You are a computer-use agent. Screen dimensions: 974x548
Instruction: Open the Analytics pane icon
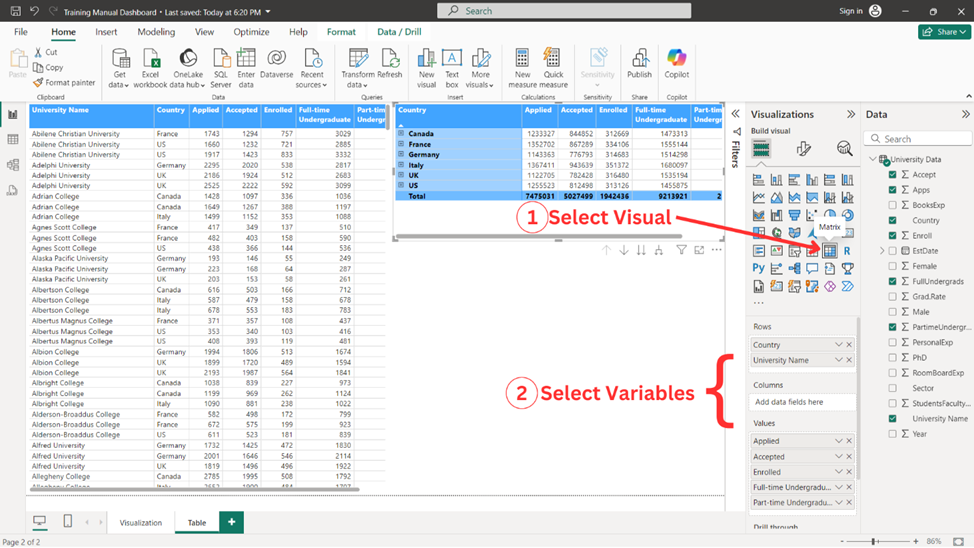click(x=844, y=148)
